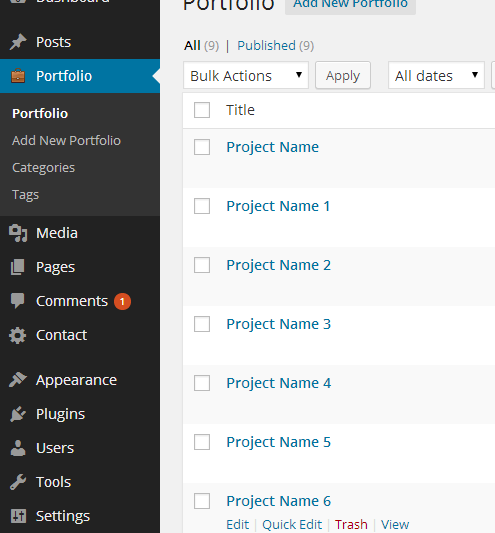Click the Appearance paintbrush icon
Viewport: 495px width, 533px height.
coord(18,380)
